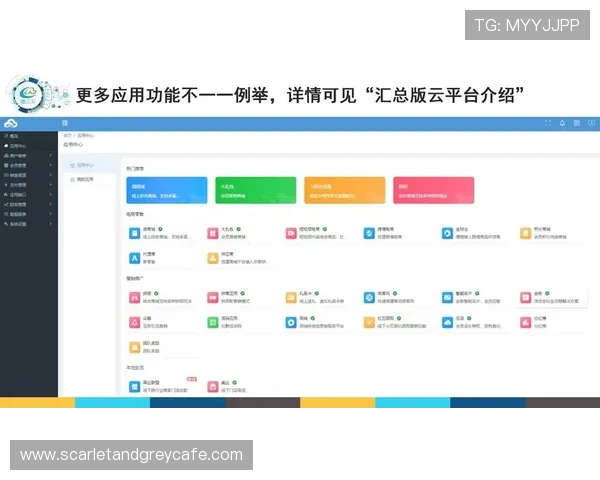This screenshot has width=600, height=480.
Task: Click the cloud logo in the blue header
Action: pos(10,123)
